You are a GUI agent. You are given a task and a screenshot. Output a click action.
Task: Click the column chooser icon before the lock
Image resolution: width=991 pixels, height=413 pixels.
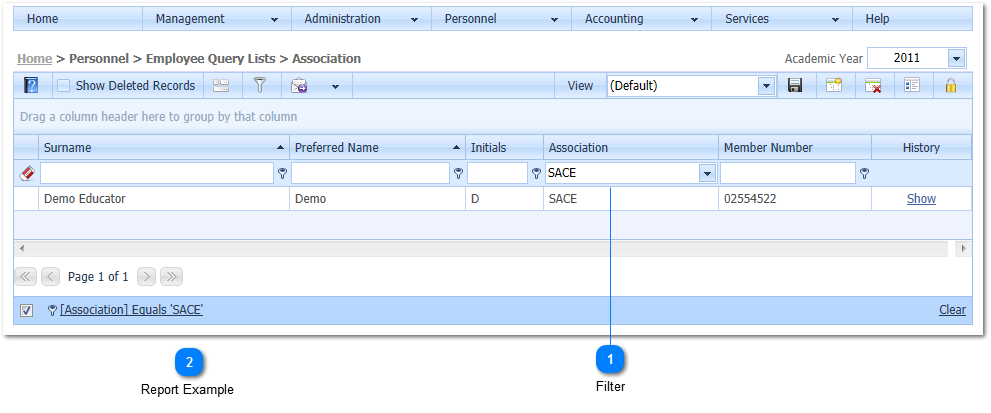[911, 86]
